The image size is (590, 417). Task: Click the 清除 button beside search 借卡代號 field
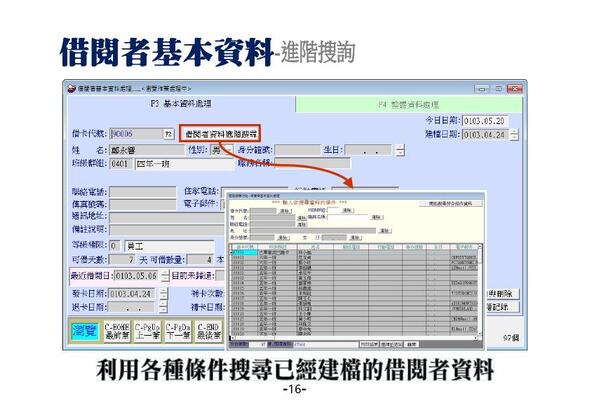tap(284, 211)
